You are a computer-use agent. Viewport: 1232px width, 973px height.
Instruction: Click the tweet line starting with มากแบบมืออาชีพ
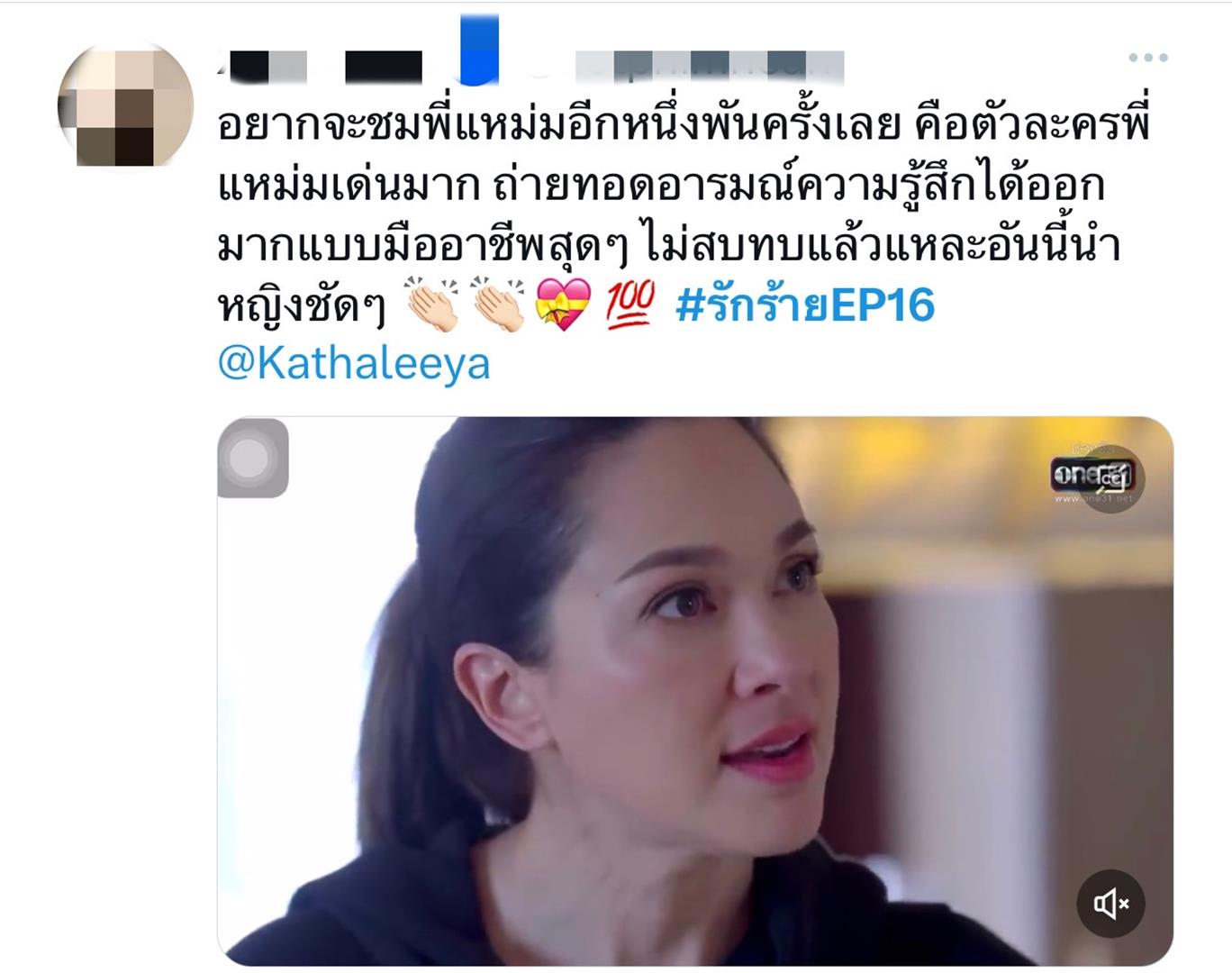(x=669, y=245)
